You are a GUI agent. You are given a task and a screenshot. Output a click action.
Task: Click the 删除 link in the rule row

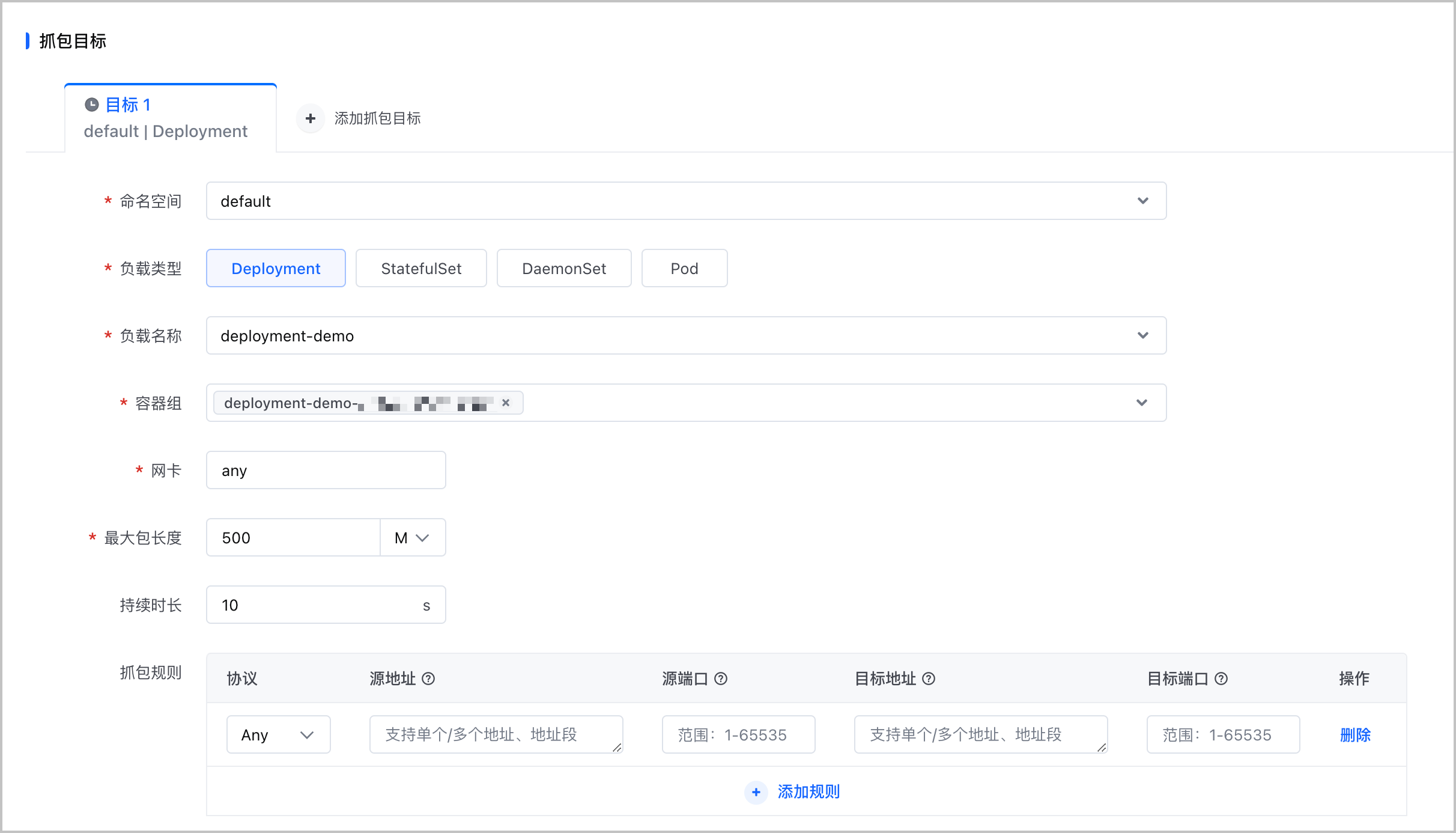1355,734
